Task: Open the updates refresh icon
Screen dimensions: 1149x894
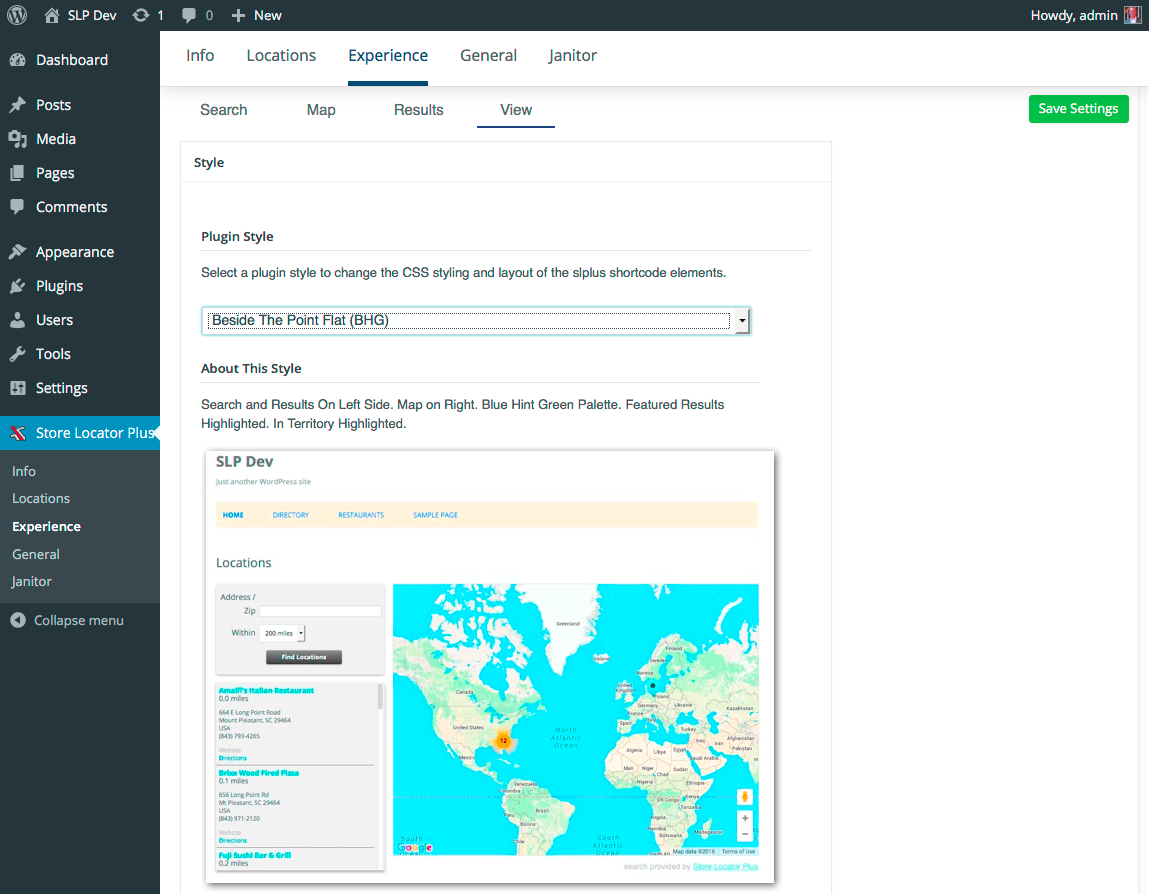Action: click(x=141, y=15)
